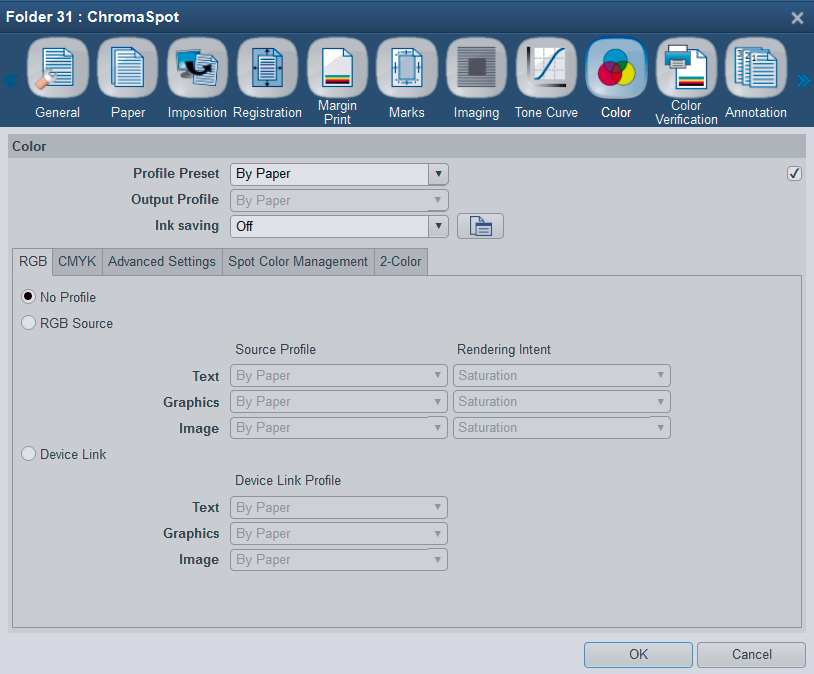Open Rendering Intent Text dropdown
The height and width of the screenshot is (674, 814).
coord(562,375)
